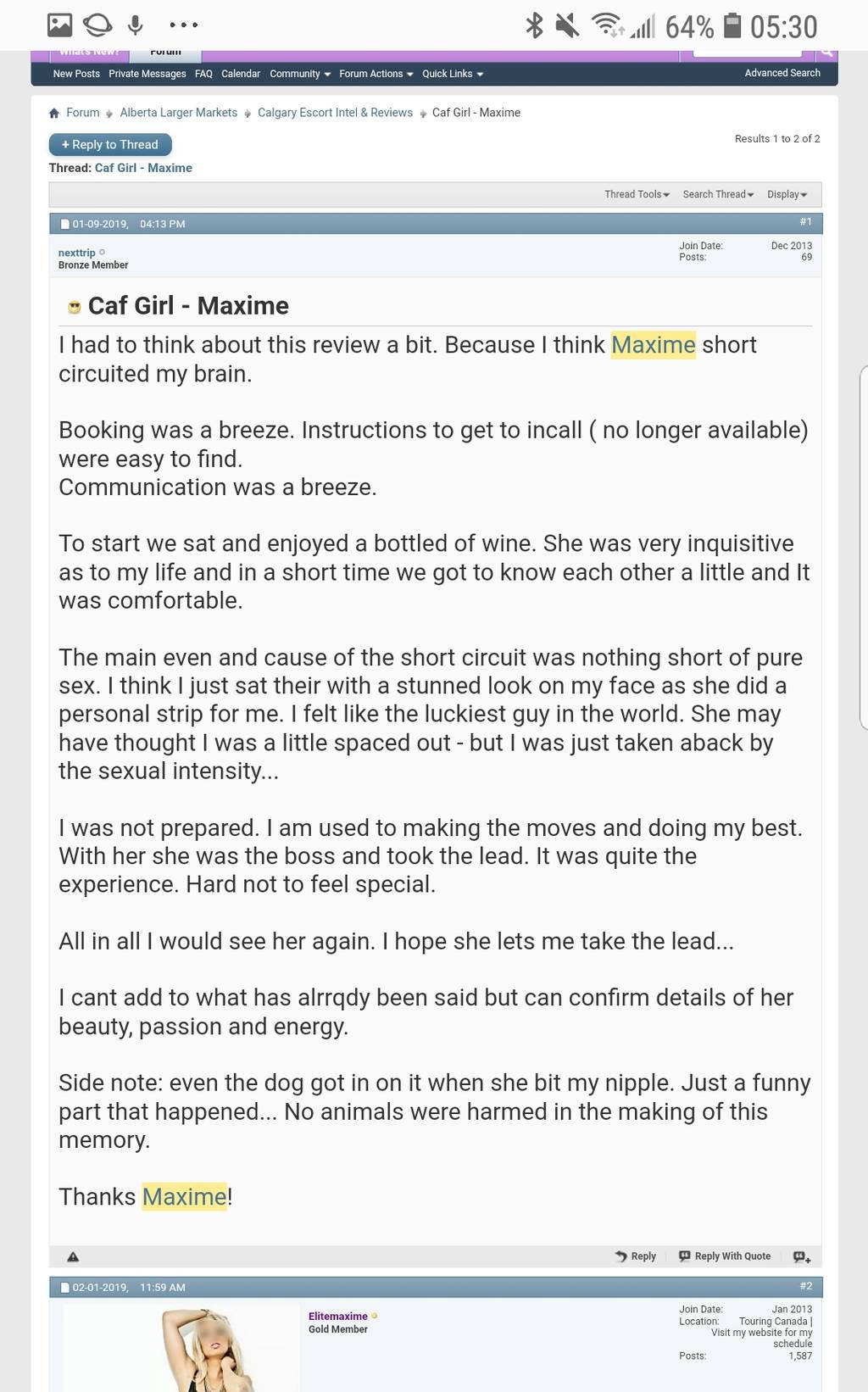868x1392 pixels.
Task: Click the multi-quote icon on post #1
Action: click(801, 1256)
